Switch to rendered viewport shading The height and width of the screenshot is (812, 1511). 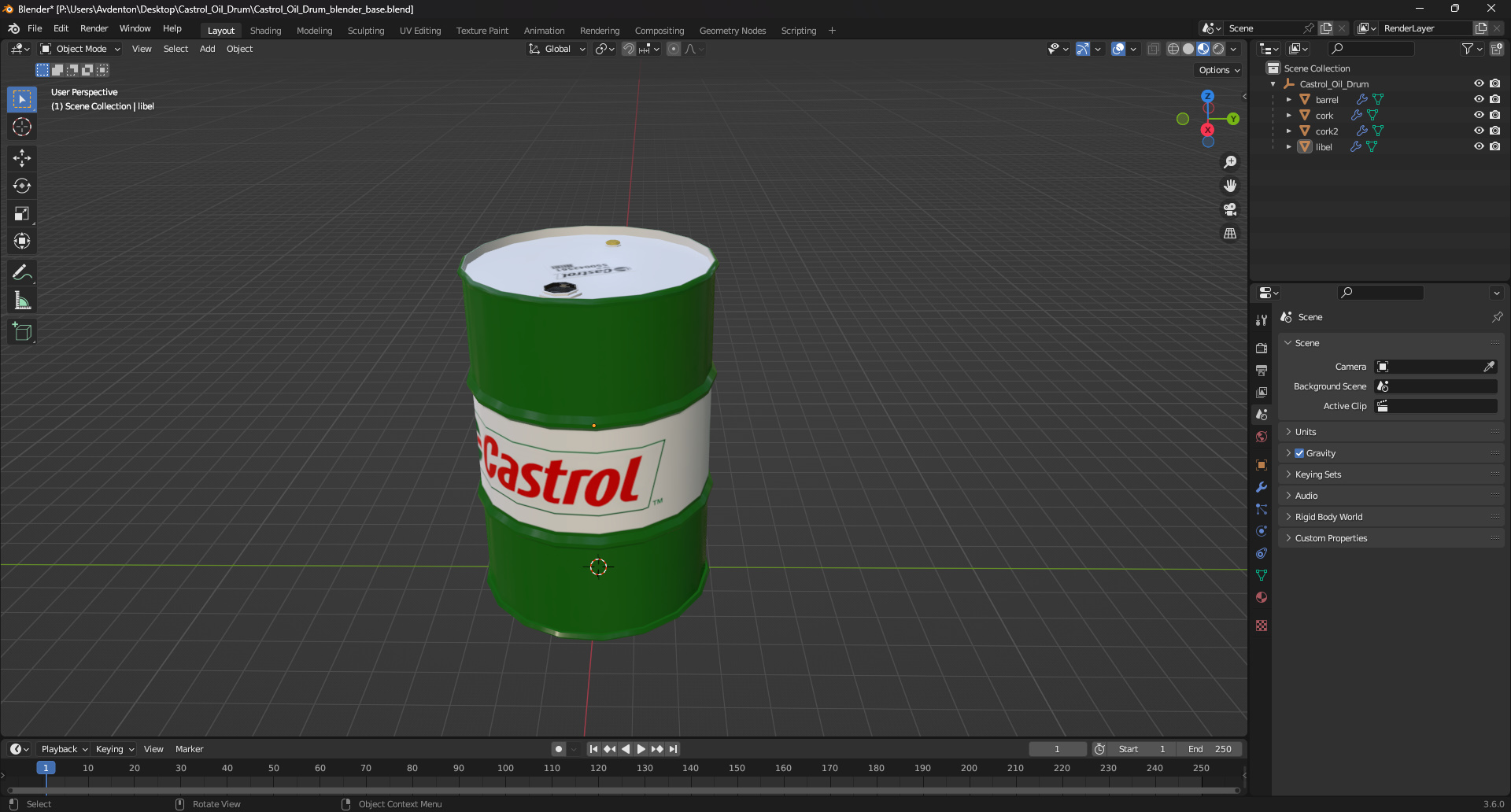(1218, 49)
